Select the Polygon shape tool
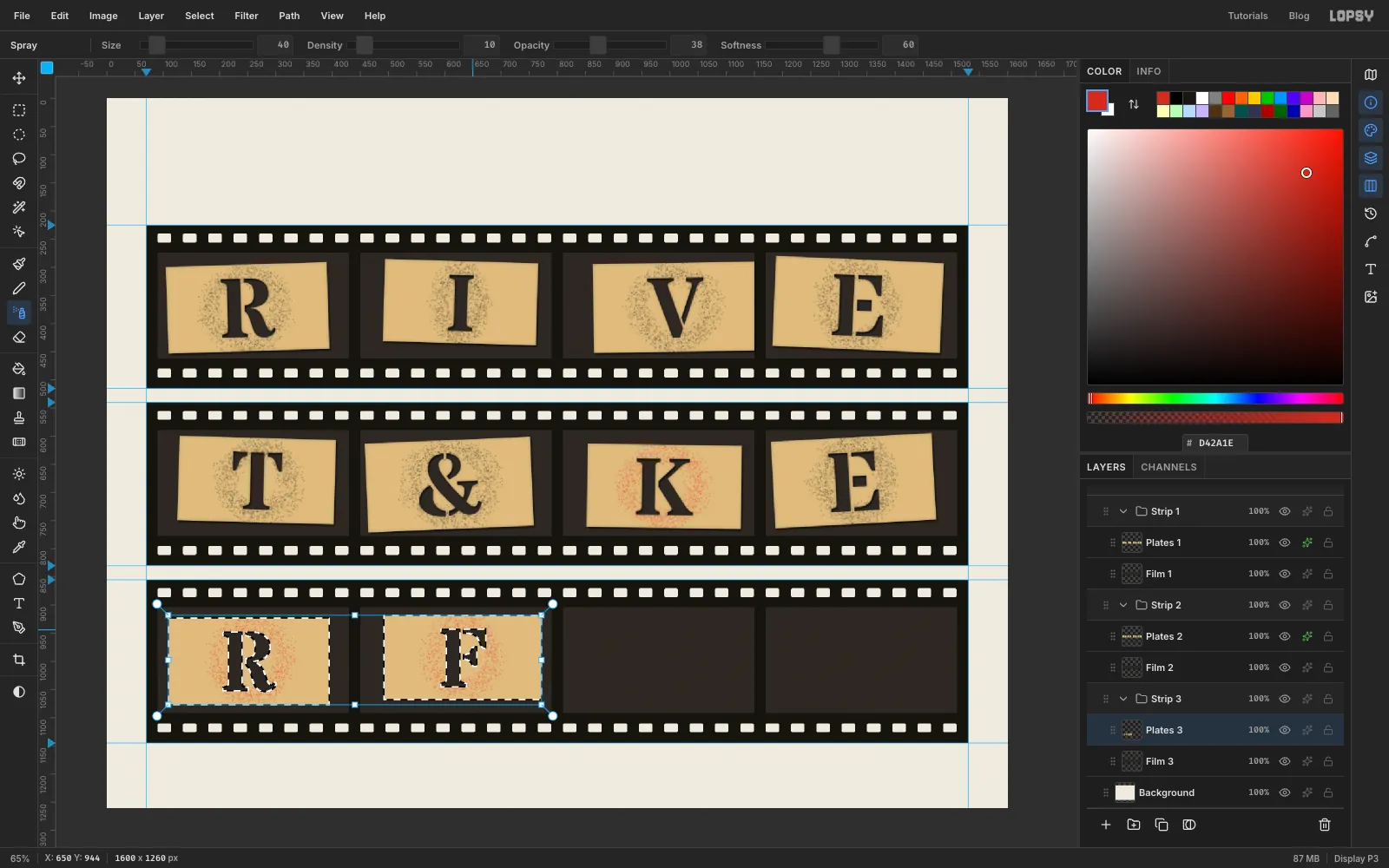The image size is (1389, 868). pyautogui.click(x=18, y=579)
